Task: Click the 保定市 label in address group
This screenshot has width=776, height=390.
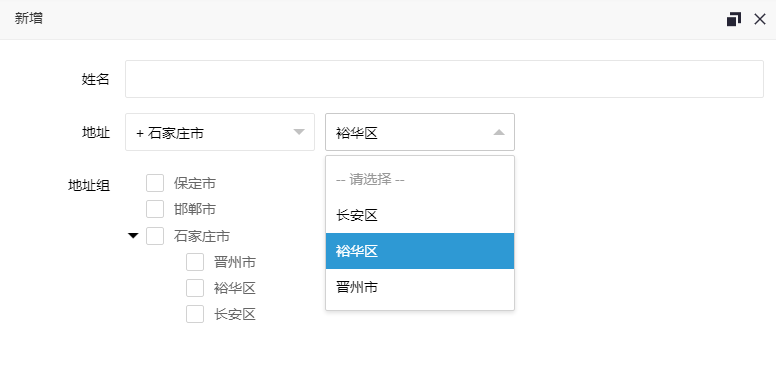Action: tap(194, 183)
